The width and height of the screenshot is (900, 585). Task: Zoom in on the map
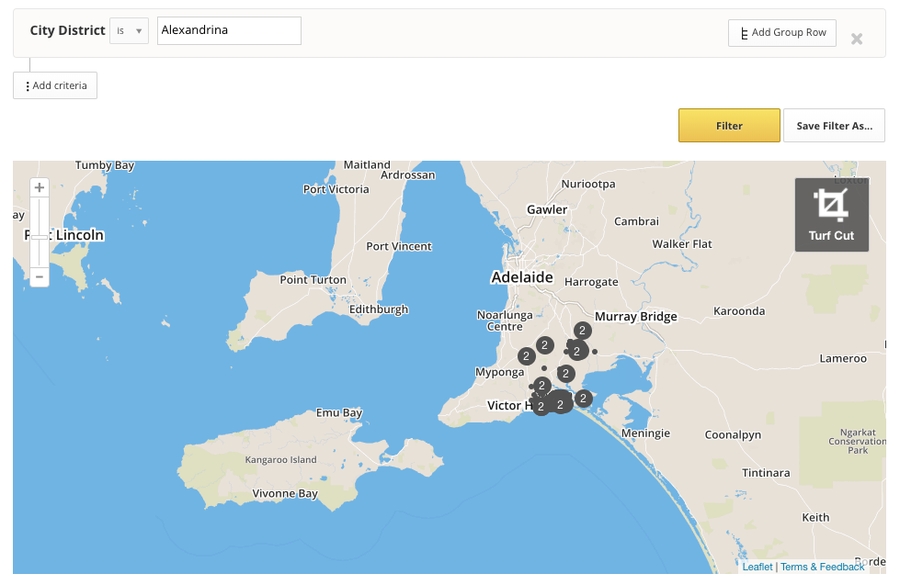click(39, 188)
